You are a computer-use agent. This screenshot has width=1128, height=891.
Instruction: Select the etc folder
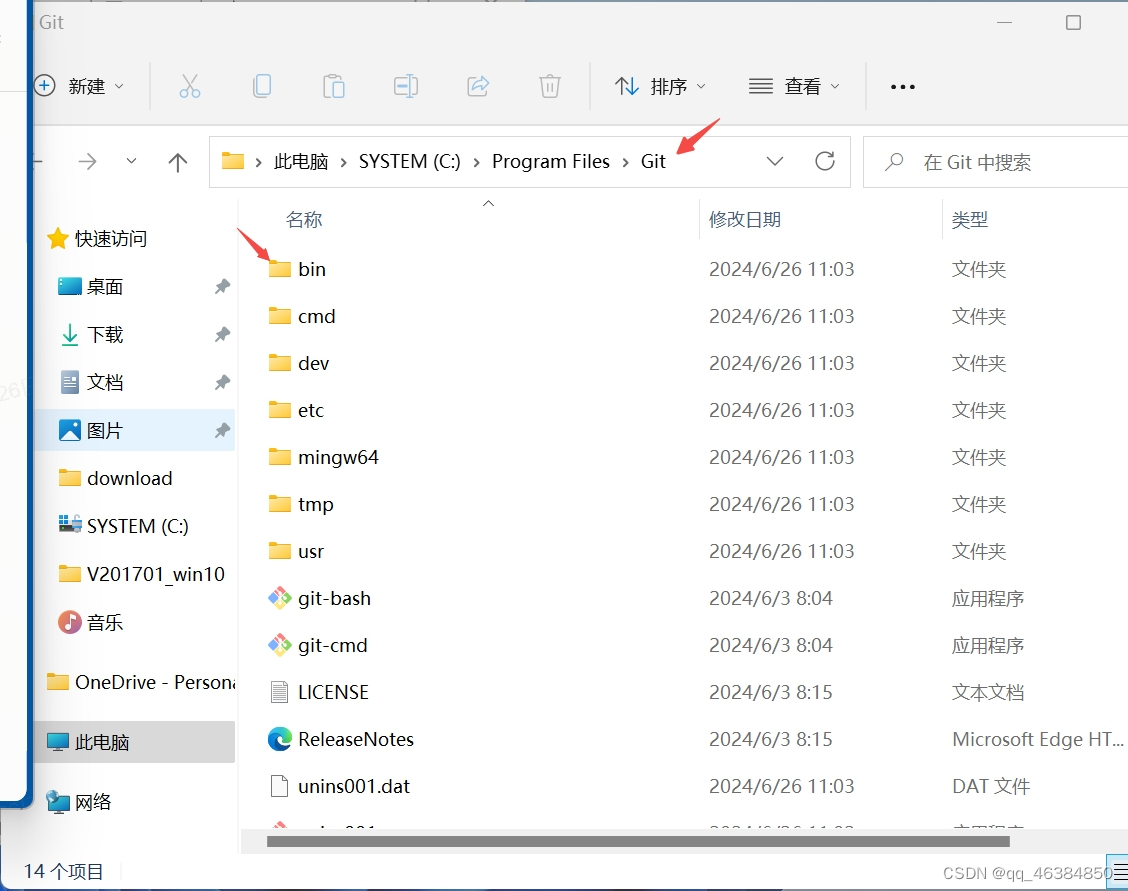[311, 411]
